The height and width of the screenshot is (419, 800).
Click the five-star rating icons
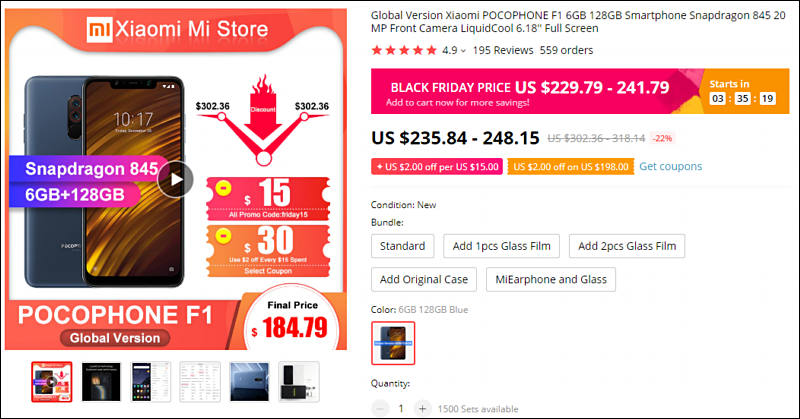(403, 50)
